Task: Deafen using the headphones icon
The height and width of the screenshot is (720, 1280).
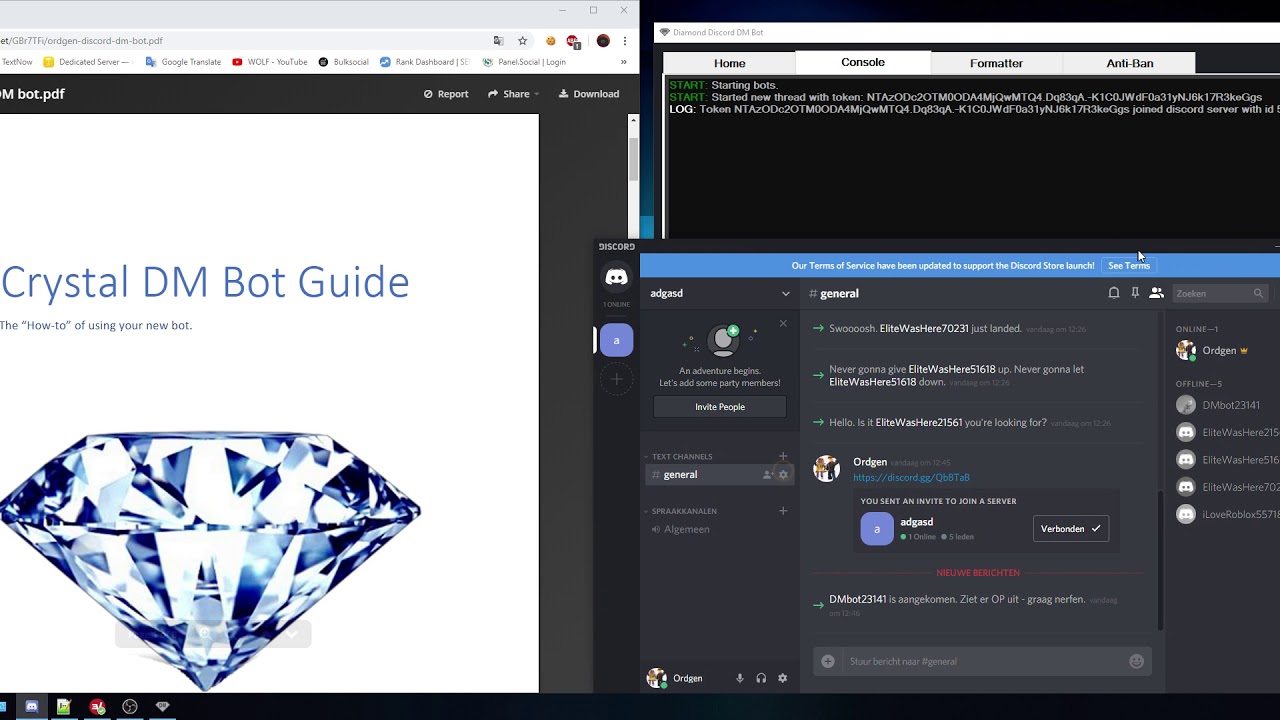Action: click(x=761, y=678)
